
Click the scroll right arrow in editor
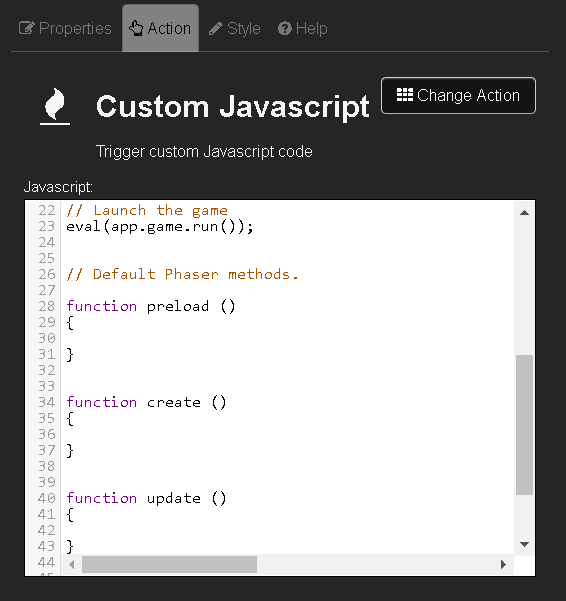point(504,564)
